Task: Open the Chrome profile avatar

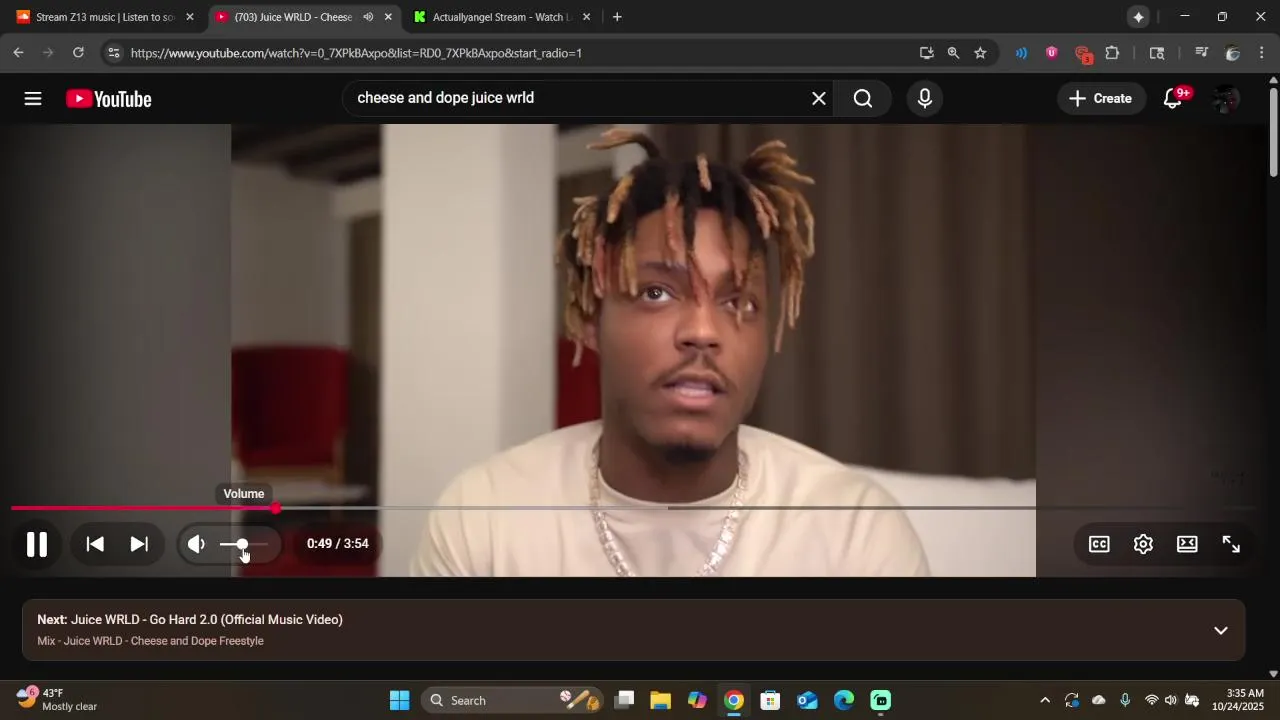Action: click(x=1232, y=53)
